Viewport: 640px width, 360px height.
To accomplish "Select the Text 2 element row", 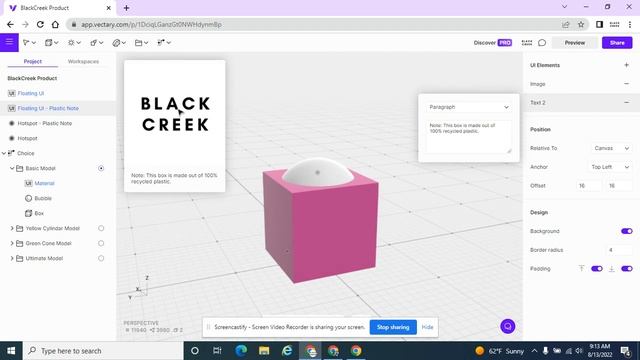I will click(x=581, y=102).
